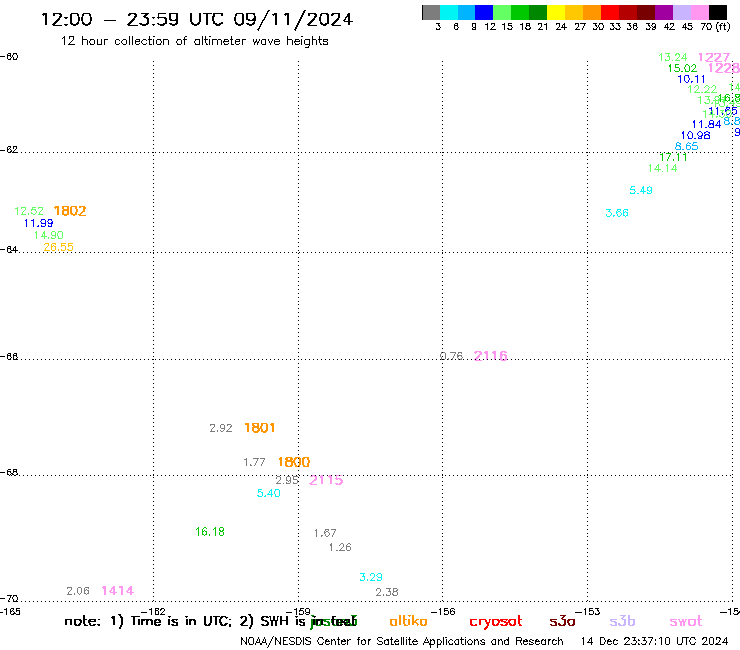Click the gold wave height value 26.55
Image resolution: width=740 pixels, height=650 pixels.
[x=58, y=247]
